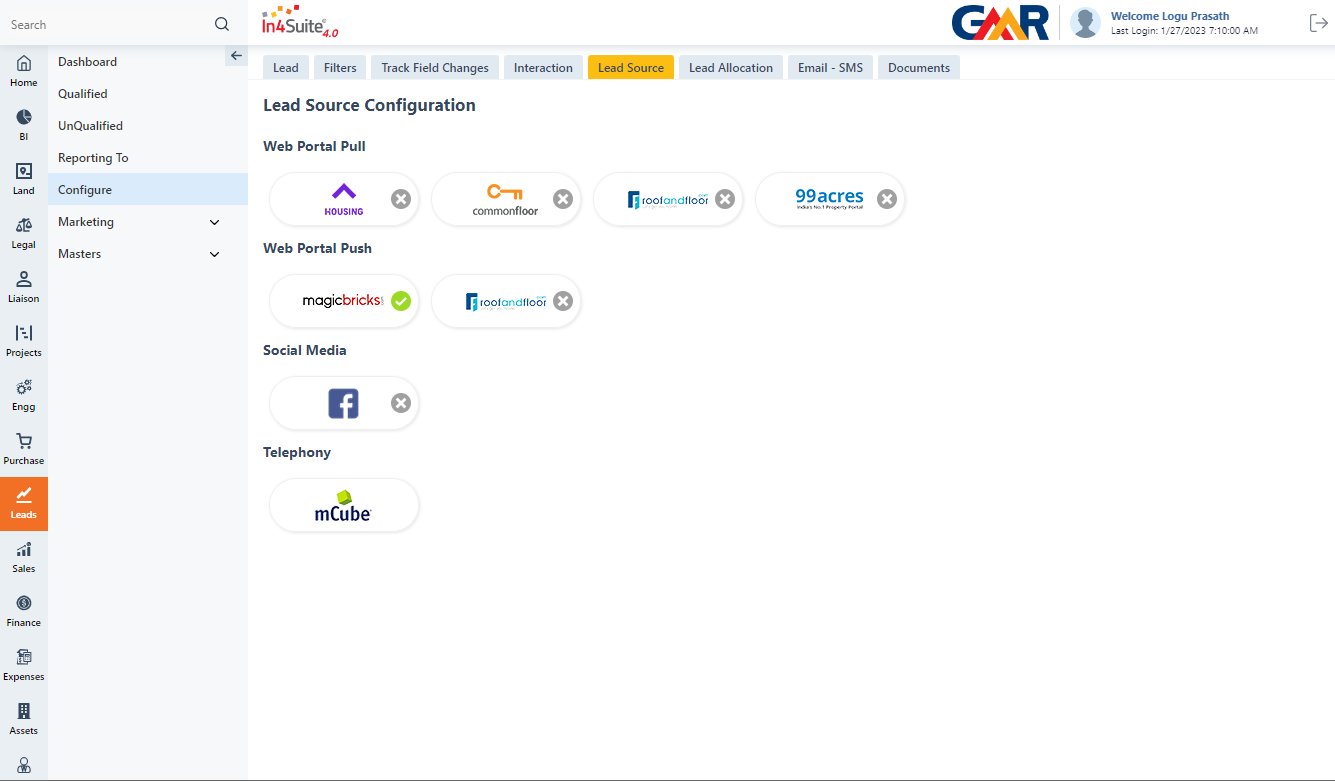Toggle the 99acres lead source status
Screen dimensions: 1335x781
[x=887, y=199]
